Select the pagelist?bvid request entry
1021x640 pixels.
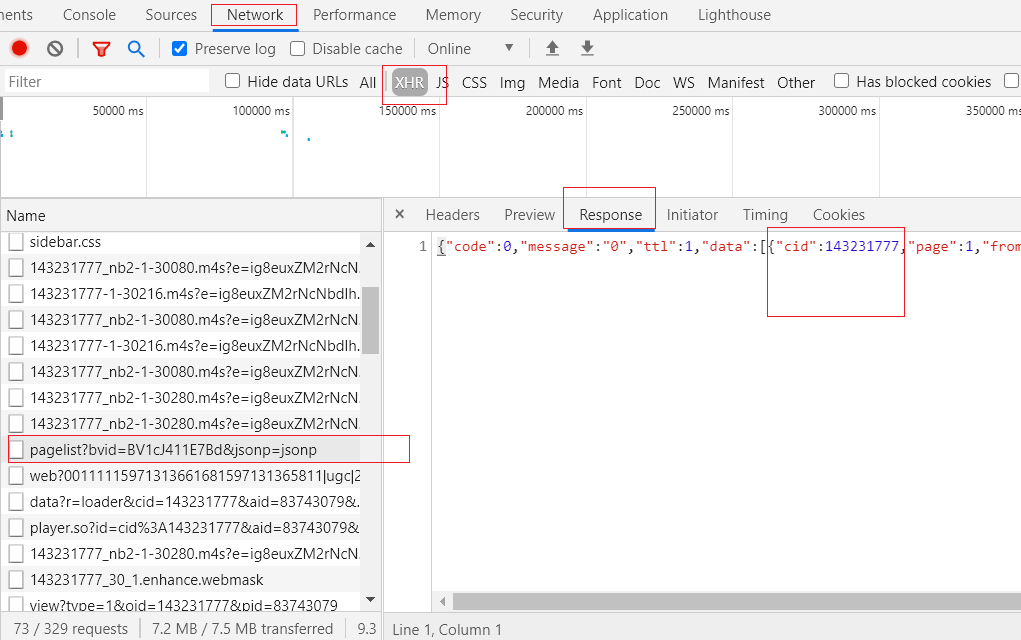tap(173, 450)
